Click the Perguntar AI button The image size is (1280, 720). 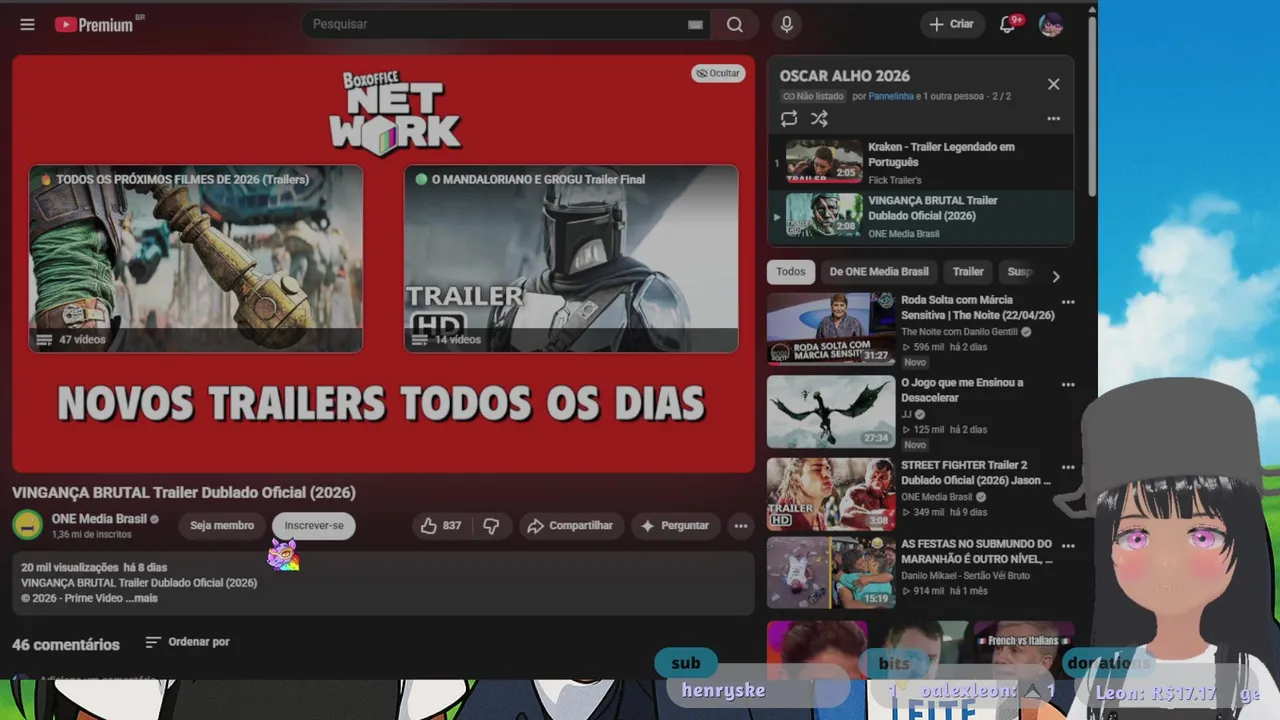(675, 526)
